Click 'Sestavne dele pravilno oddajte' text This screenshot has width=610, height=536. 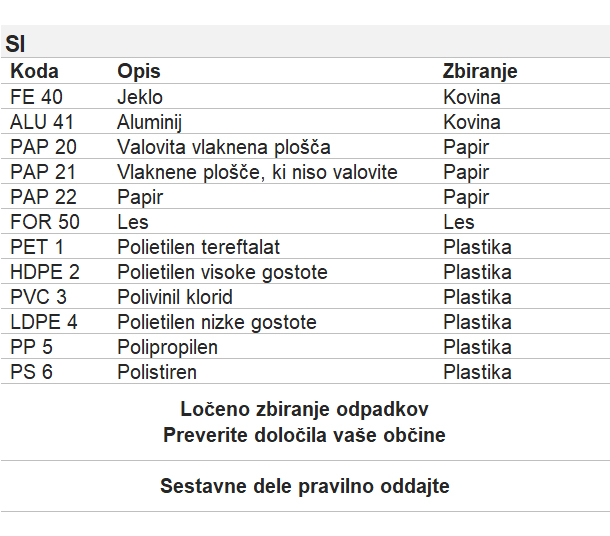(x=305, y=486)
